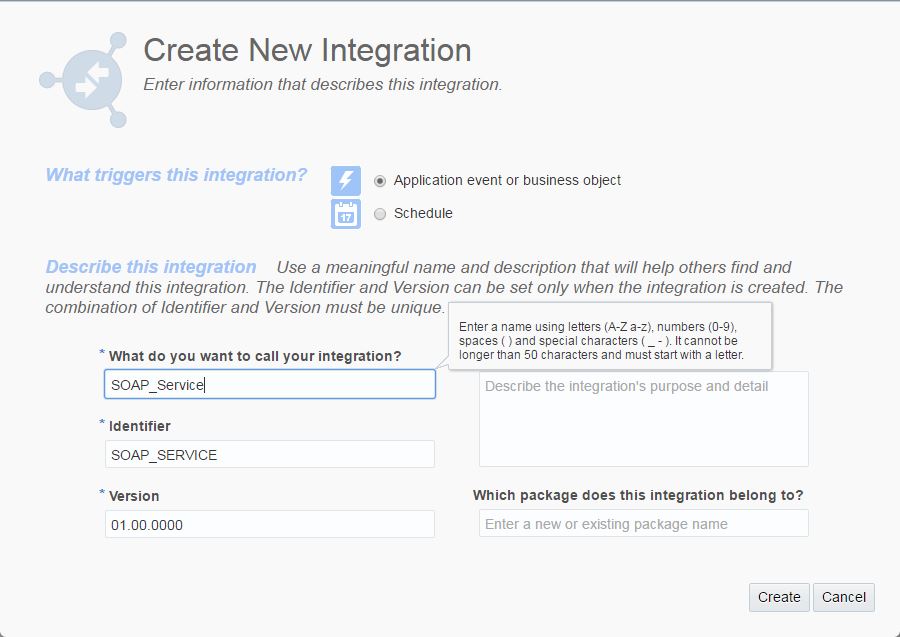Click the integration logo icon beside the title
900x637 pixels.
[x=85, y=80]
